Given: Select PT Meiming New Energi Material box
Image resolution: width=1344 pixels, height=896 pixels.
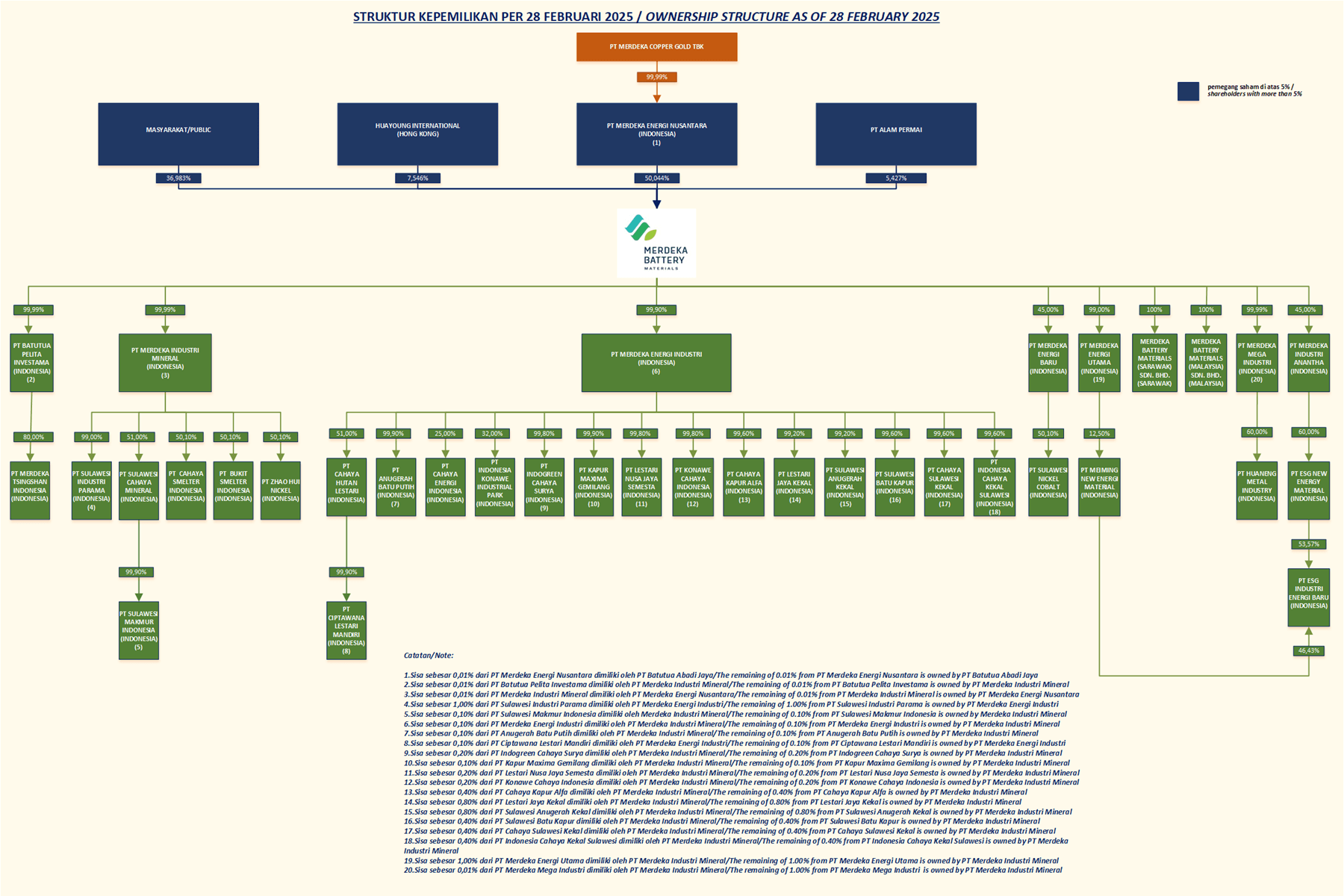Looking at the screenshot, I should pos(1099,487).
